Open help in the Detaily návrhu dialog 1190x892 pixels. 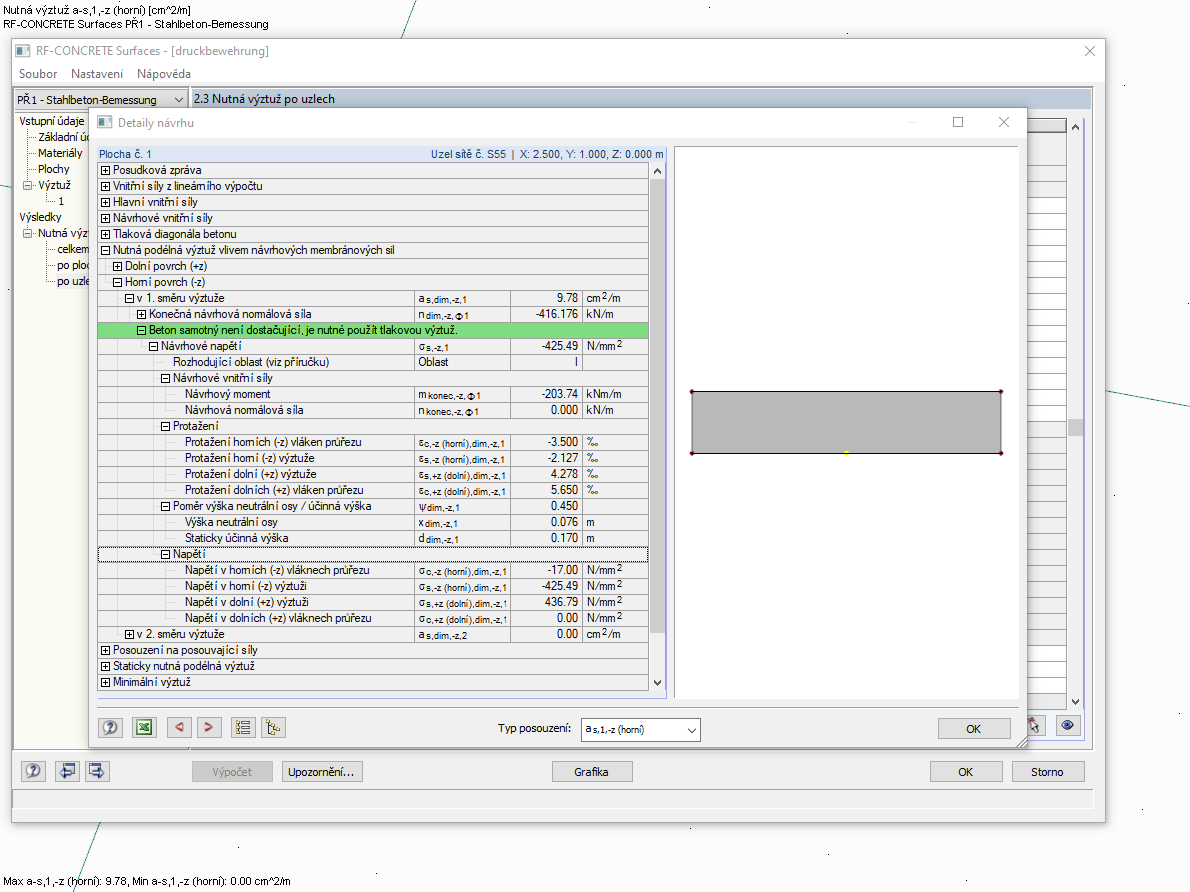click(x=110, y=727)
